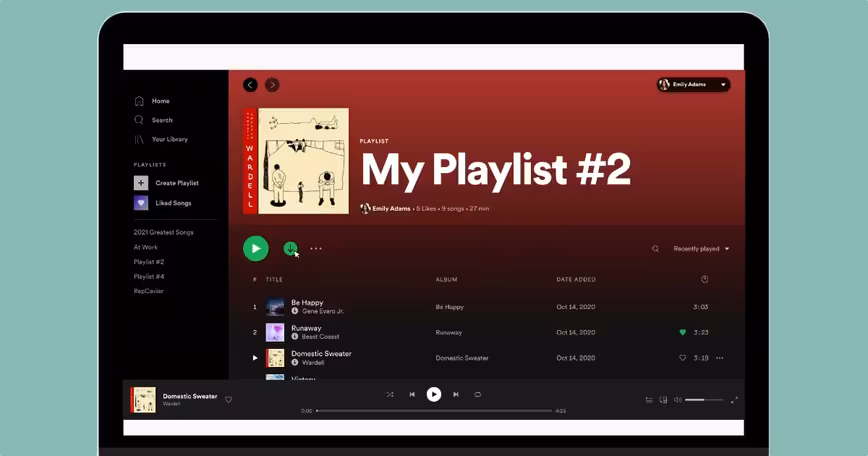
Task: Open Domestic Sweater row three-dot menu
Action: [720, 358]
